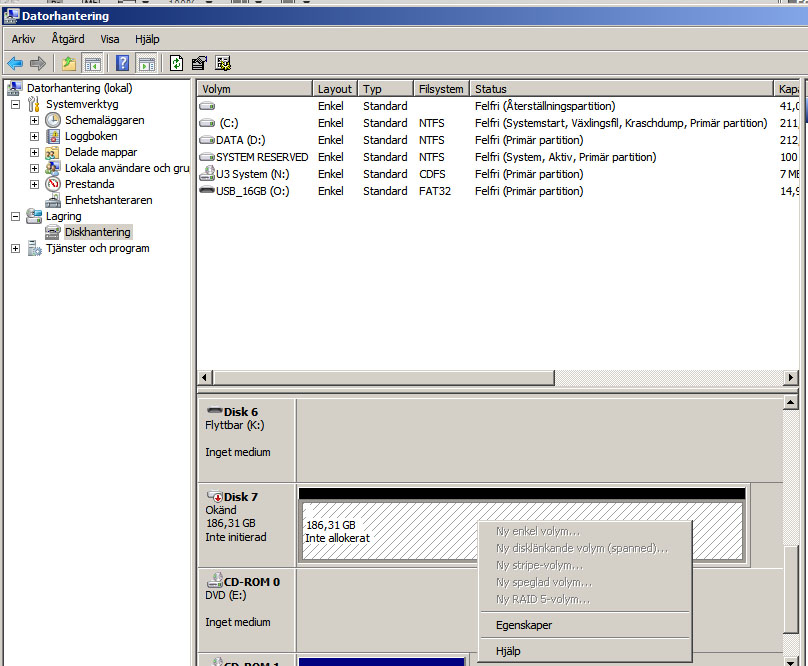Click the USB_16GB volume drive icon

point(207,190)
